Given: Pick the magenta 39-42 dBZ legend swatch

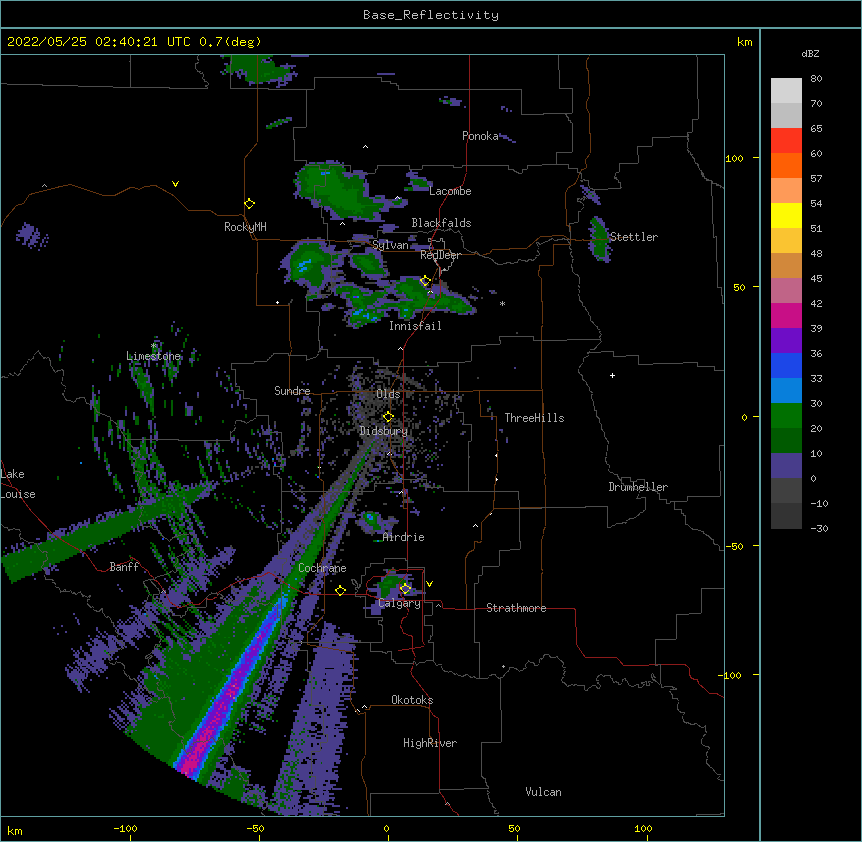Looking at the screenshot, I should click(x=786, y=315).
